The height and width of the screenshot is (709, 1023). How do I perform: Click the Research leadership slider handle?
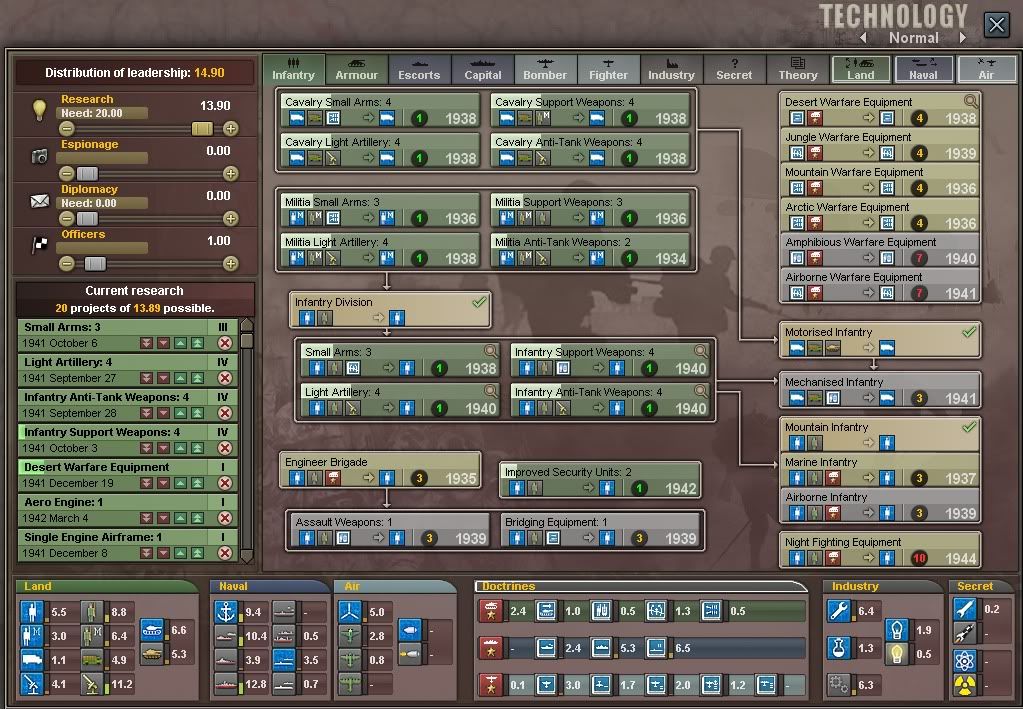point(202,128)
